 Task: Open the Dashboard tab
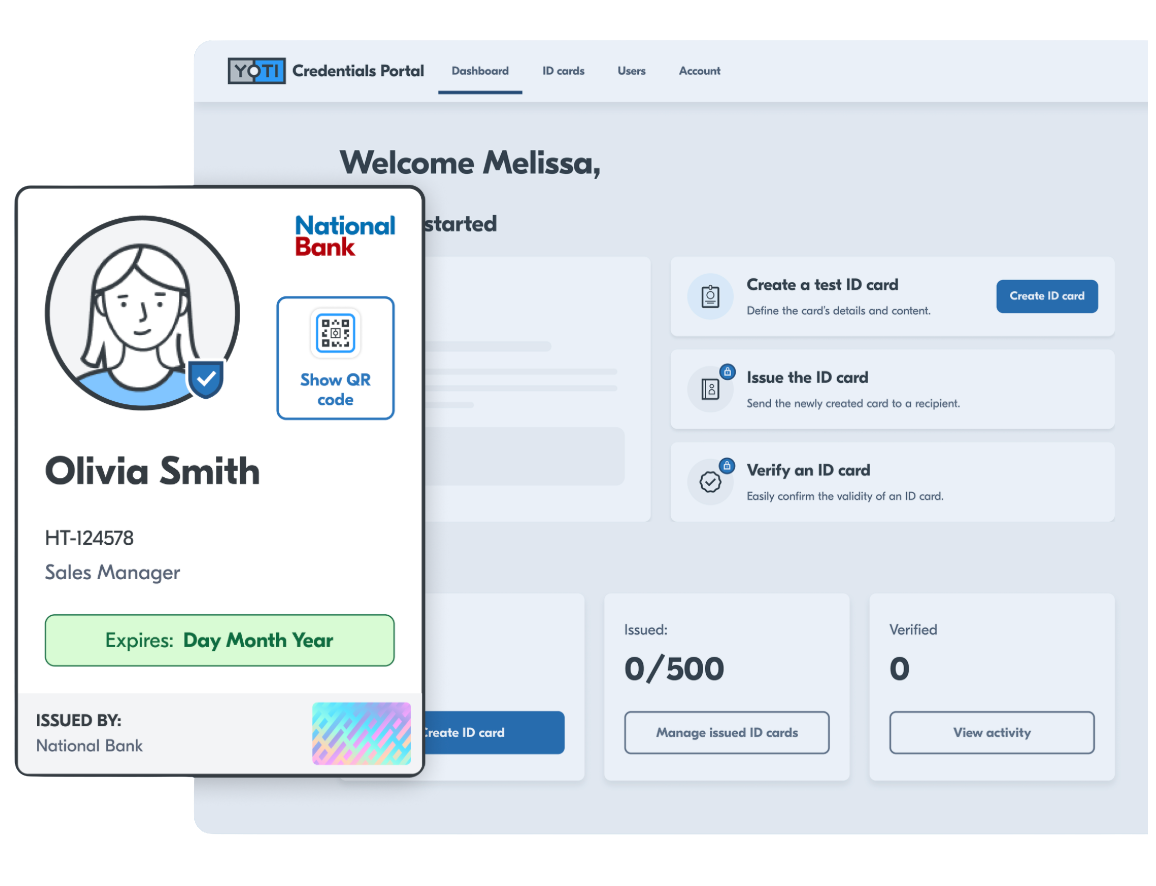tap(480, 71)
